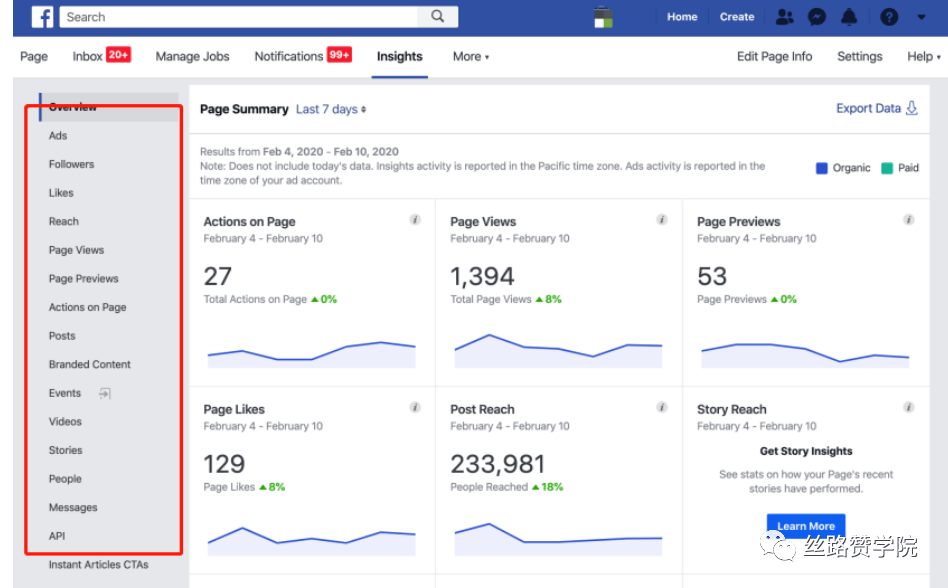Click info icon on Page Likes card
The image size is (948, 588).
coord(415,407)
